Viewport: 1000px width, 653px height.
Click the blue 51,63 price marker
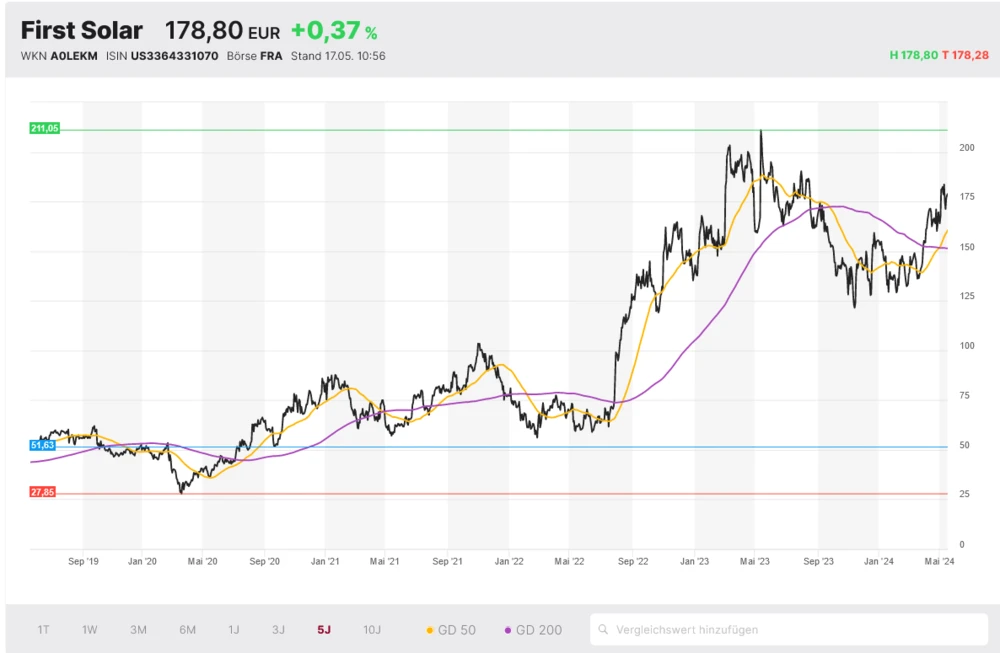[42, 444]
